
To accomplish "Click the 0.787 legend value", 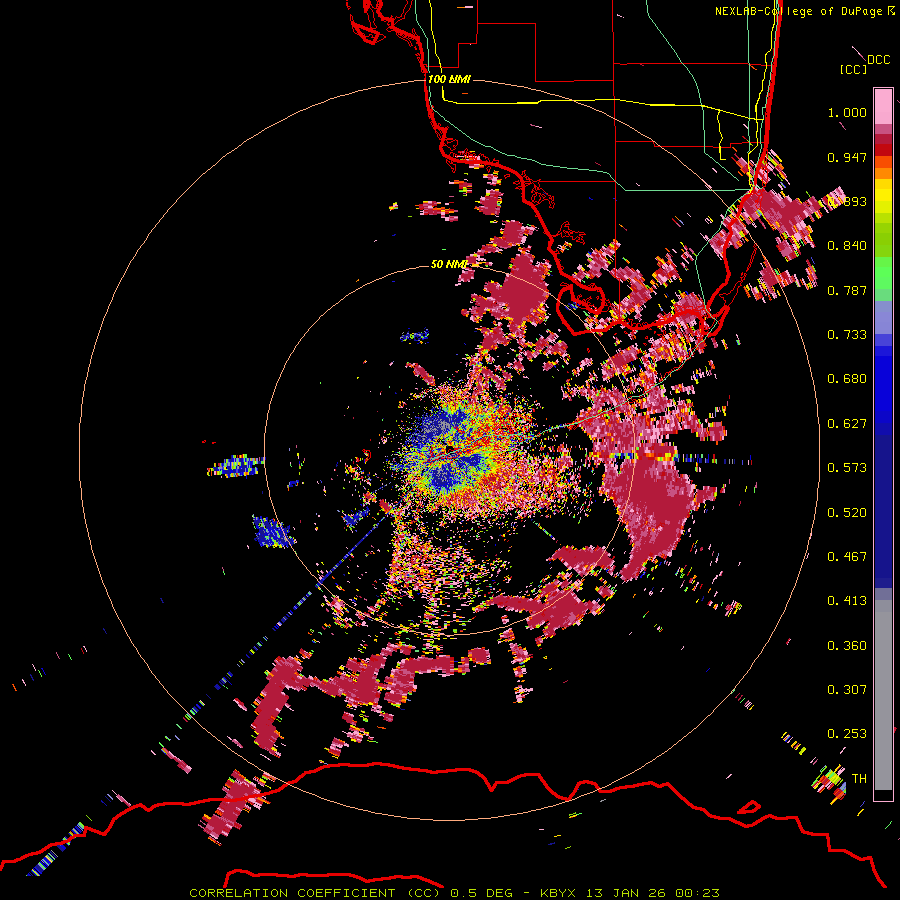I will (x=847, y=290).
